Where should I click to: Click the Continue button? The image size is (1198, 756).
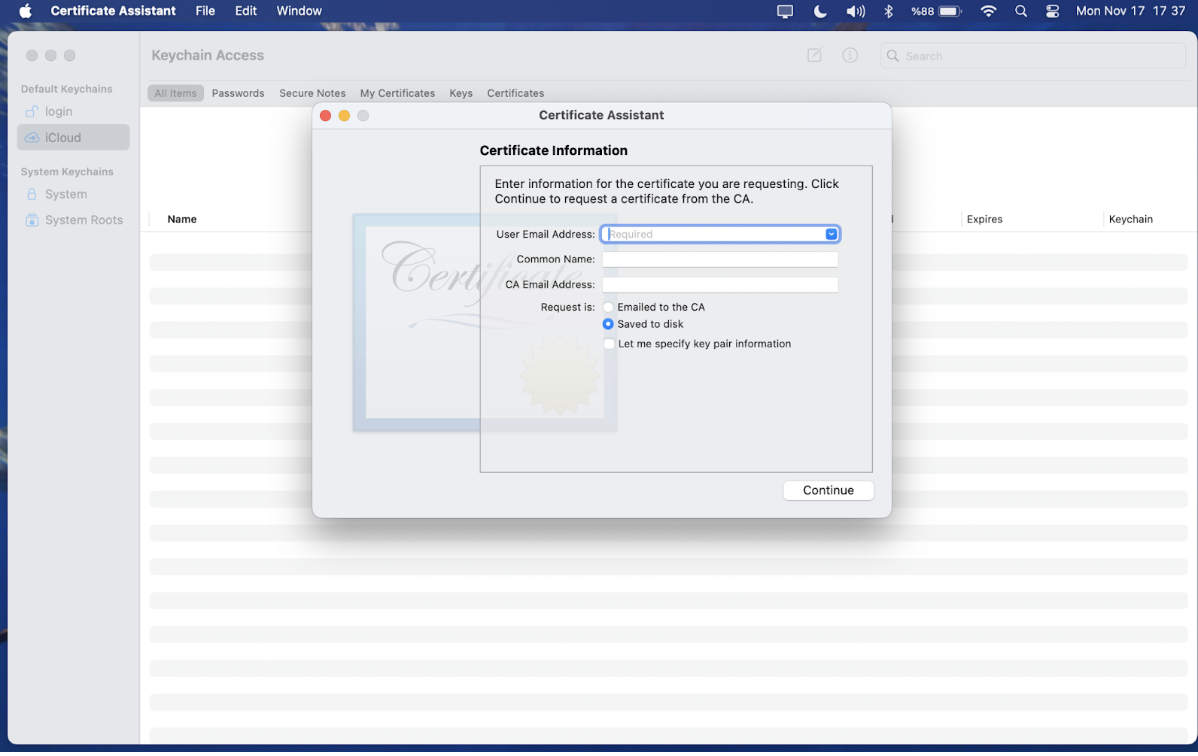(828, 491)
